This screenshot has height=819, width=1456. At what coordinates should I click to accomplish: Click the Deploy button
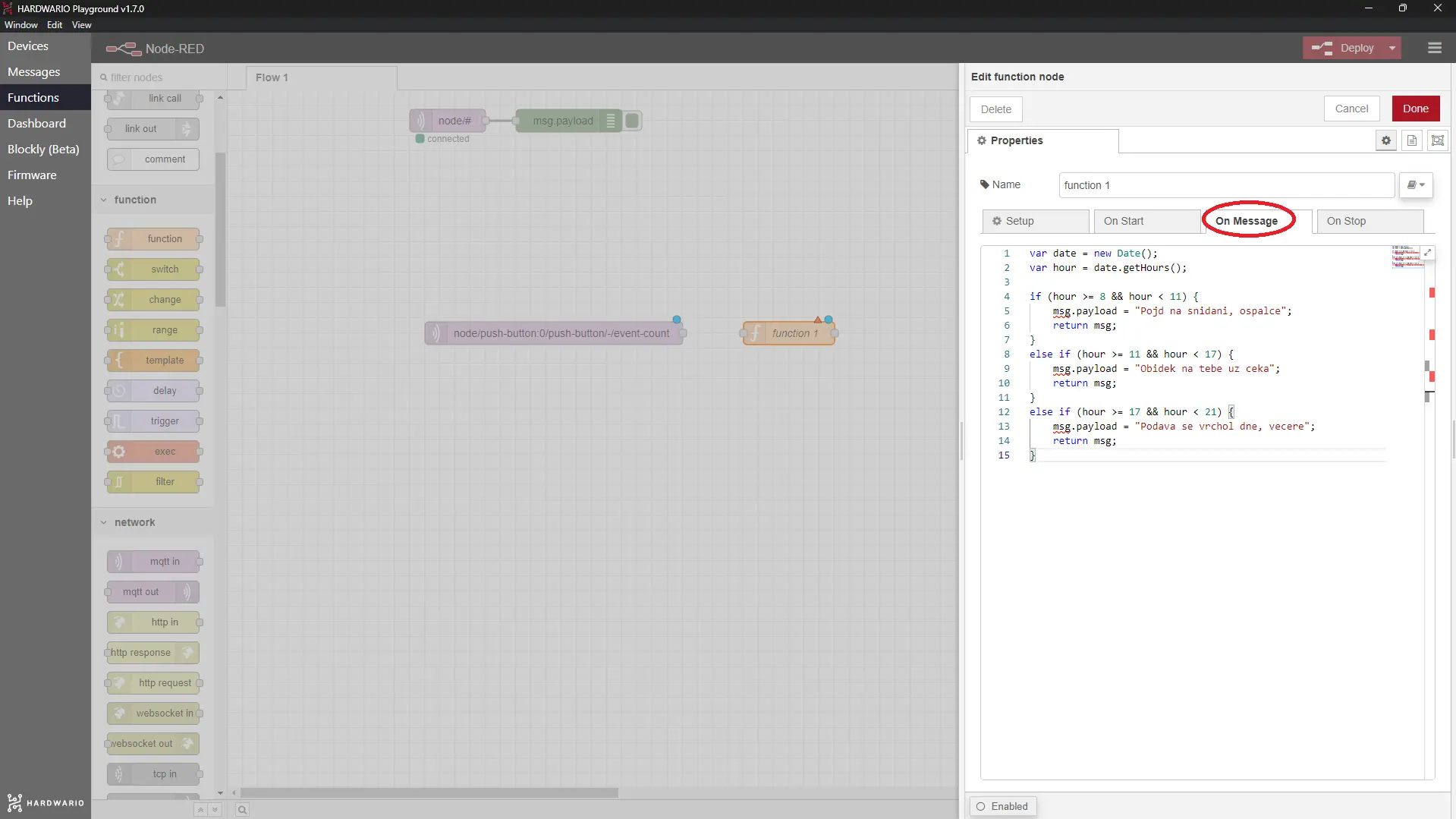(x=1344, y=48)
